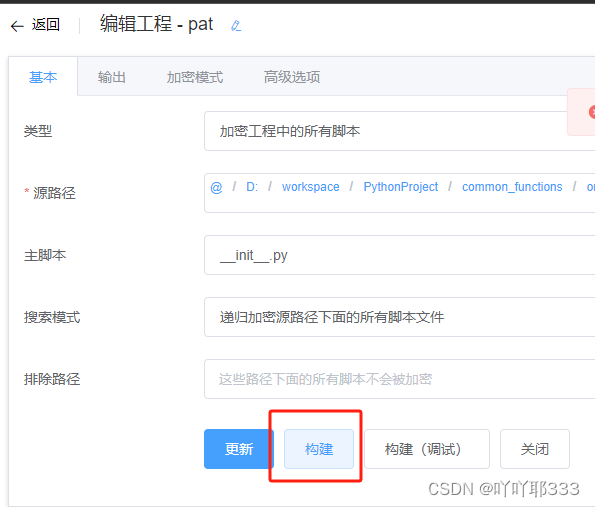Open the 高级选项 tab
595x507 pixels.
pyautogui.click(x=292, y=77)
